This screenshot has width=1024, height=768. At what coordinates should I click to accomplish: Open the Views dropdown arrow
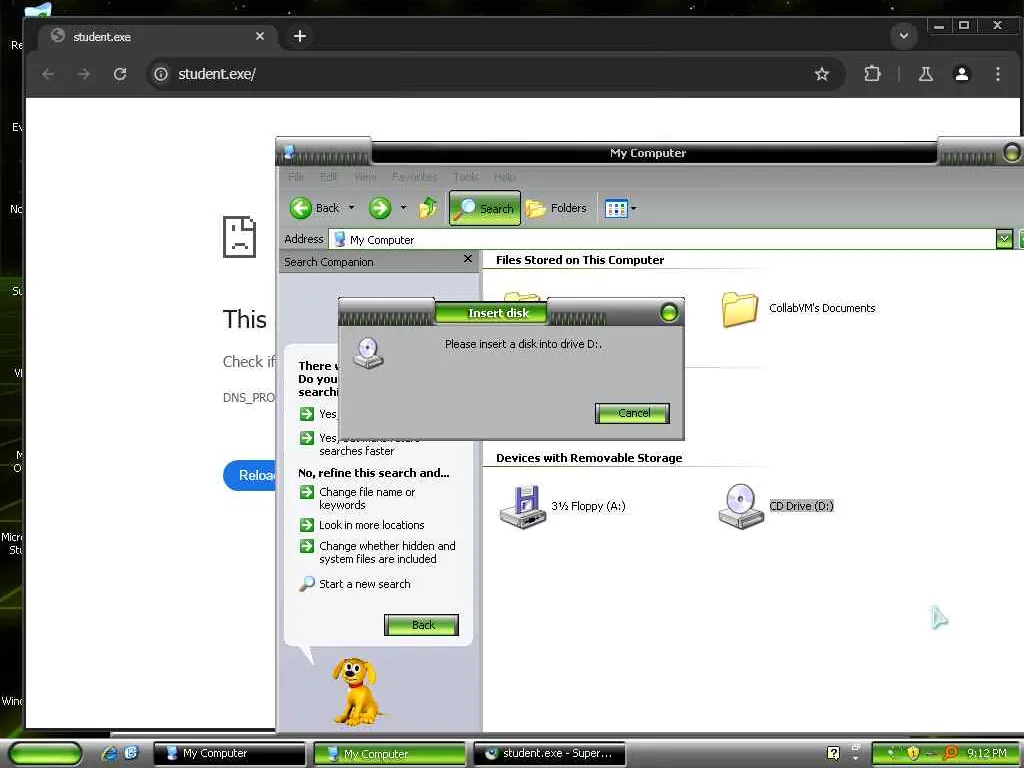tap(633, 209)
